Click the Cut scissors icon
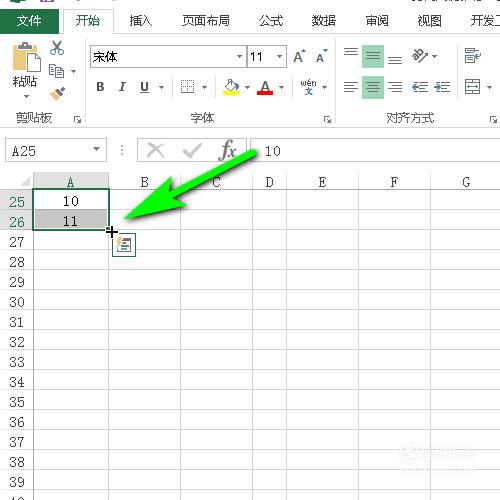This screenshot has width=500, height=500. [57, 48]
